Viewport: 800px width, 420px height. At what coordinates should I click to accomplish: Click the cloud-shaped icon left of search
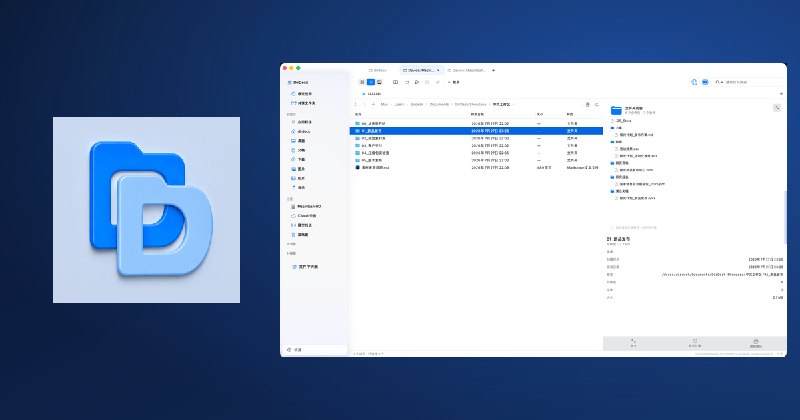694,82
